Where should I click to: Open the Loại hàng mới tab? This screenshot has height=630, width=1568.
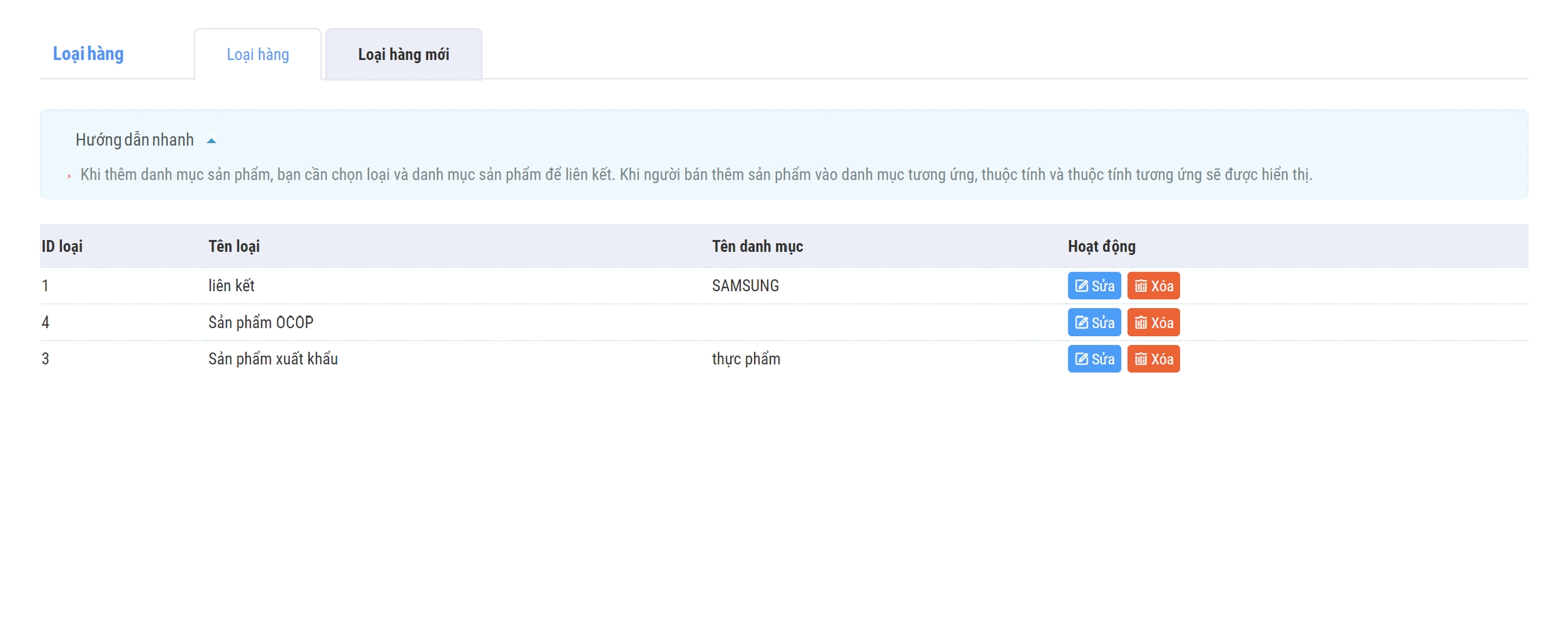tap(404, 54)
